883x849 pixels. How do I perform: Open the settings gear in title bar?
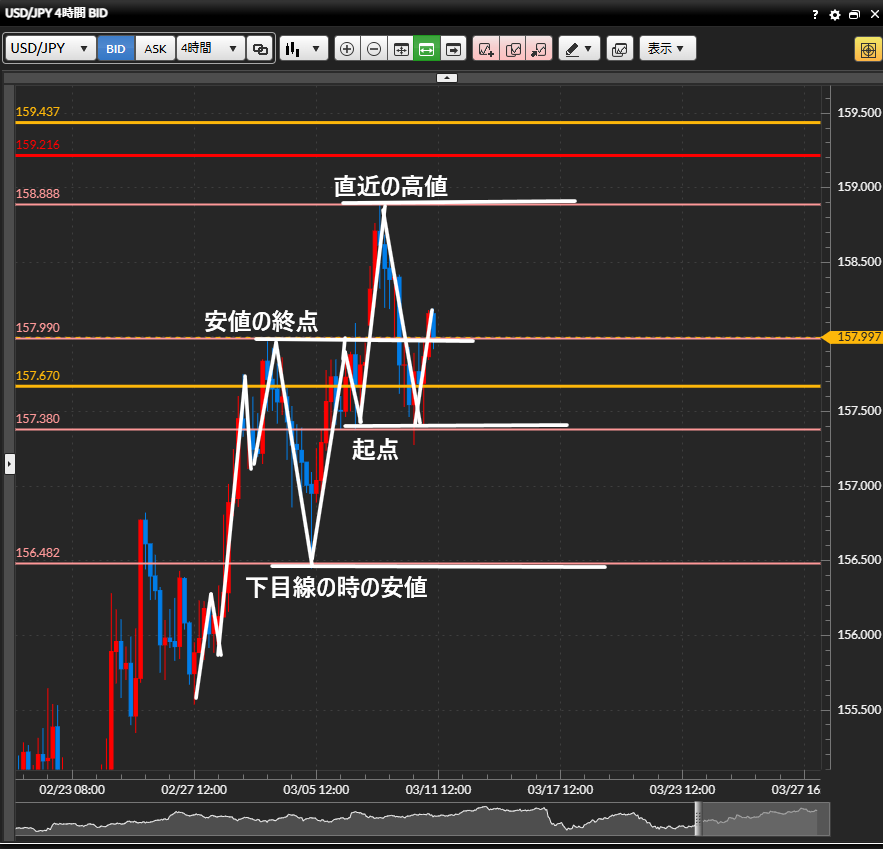point(835,14)
